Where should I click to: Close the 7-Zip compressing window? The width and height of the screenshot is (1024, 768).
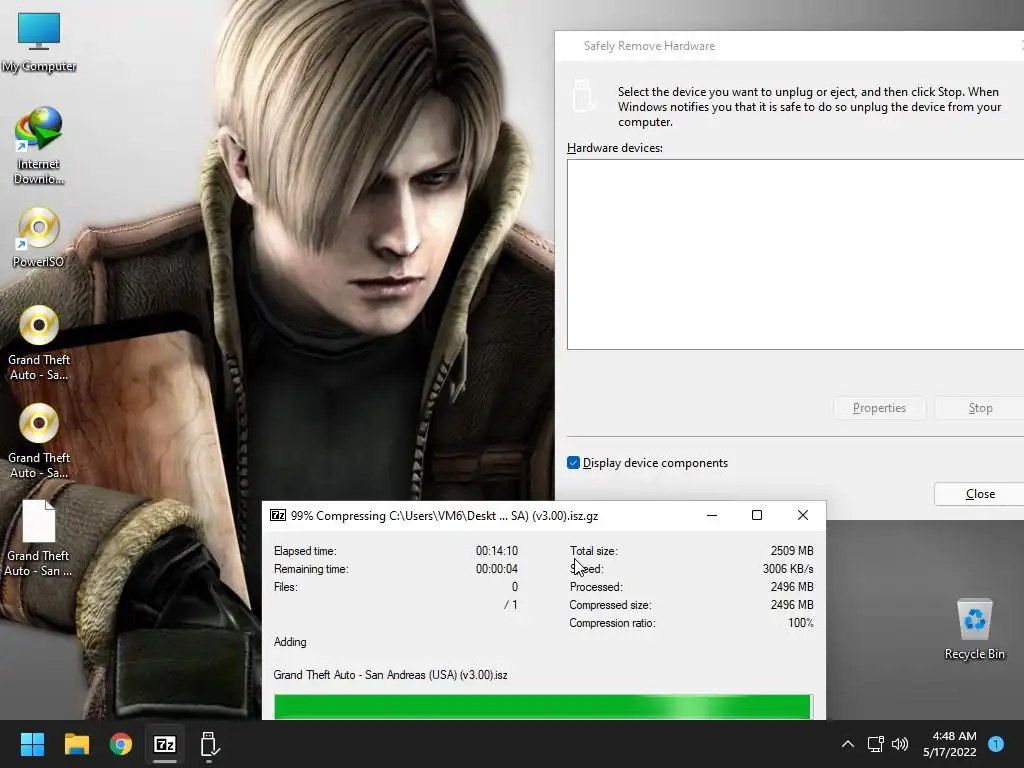[x=803, y=515]
